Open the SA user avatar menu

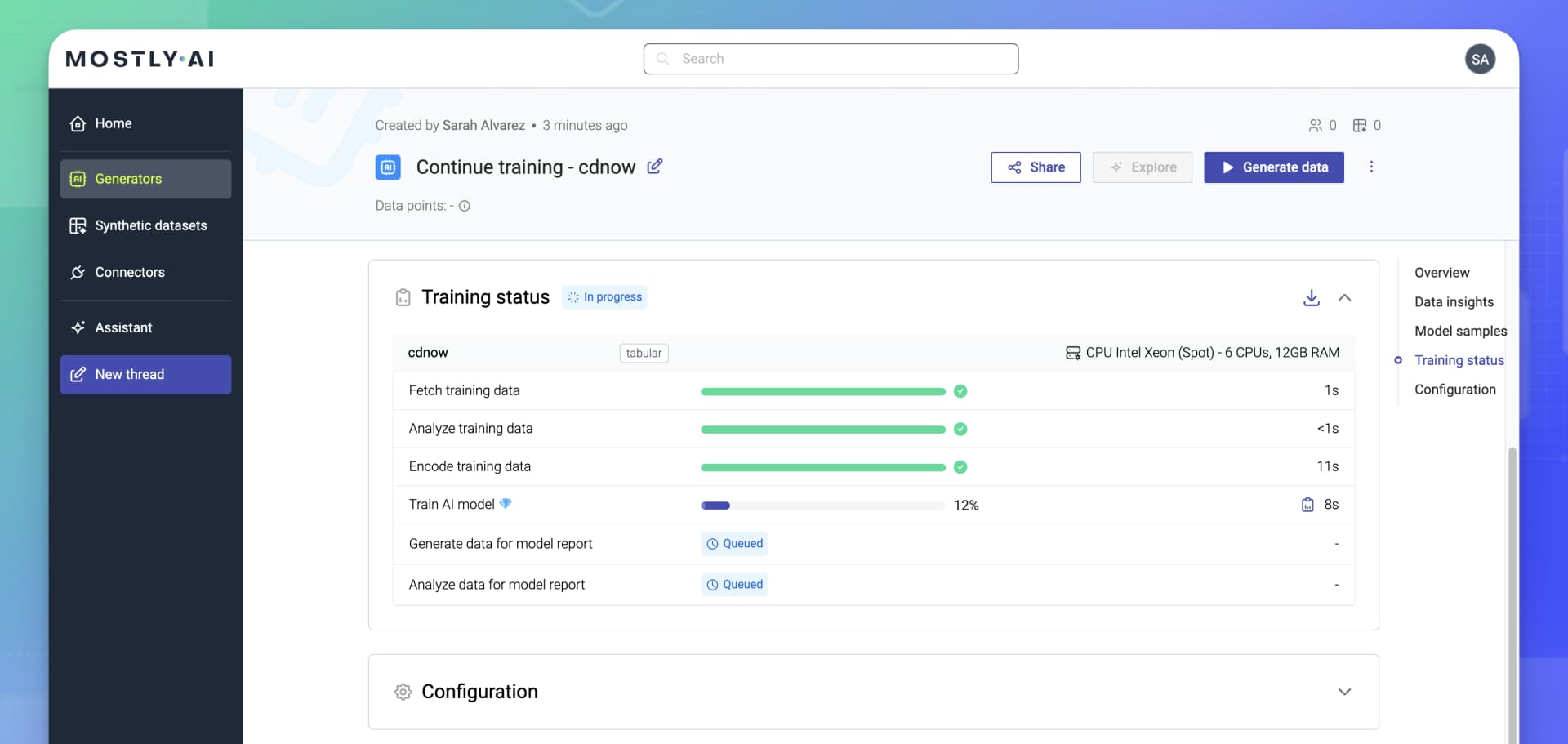1480,59
